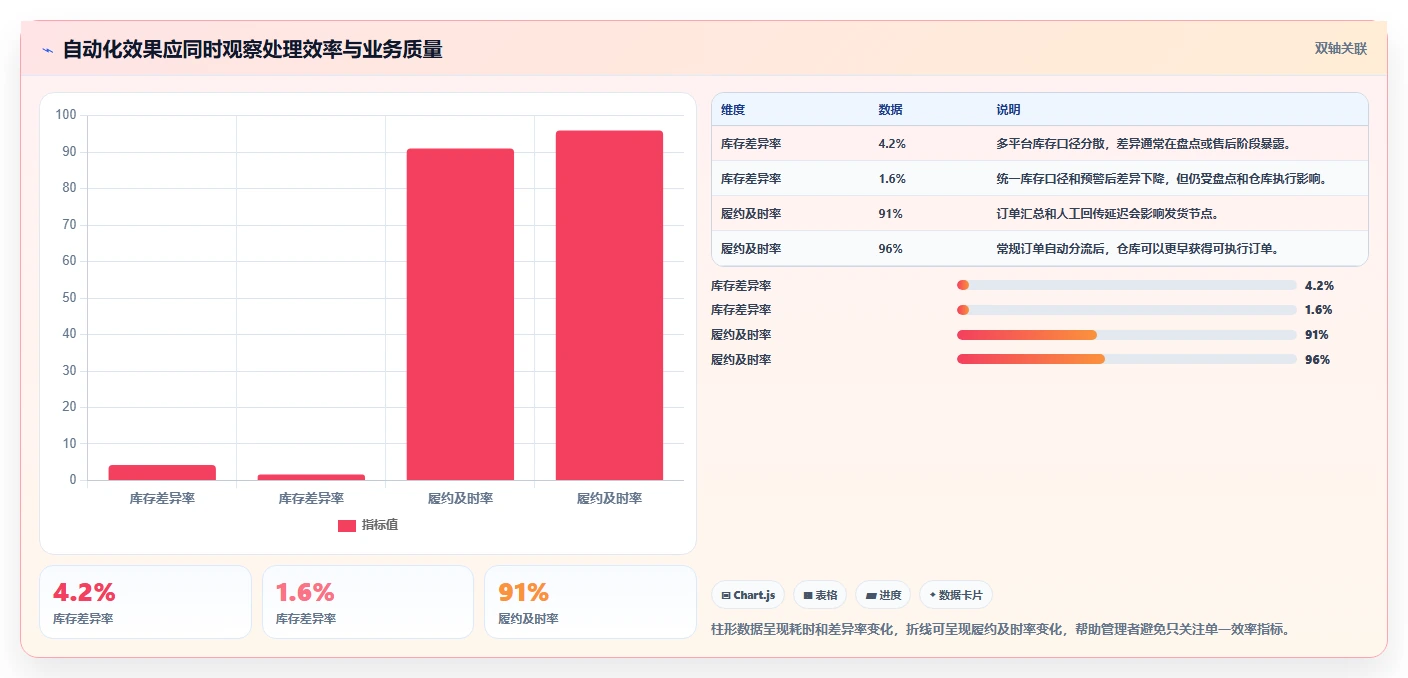Screen dimensions: 1408x678
Task: Click the 96% value beside its progress bar
Action: click(x=1317, y=360)
